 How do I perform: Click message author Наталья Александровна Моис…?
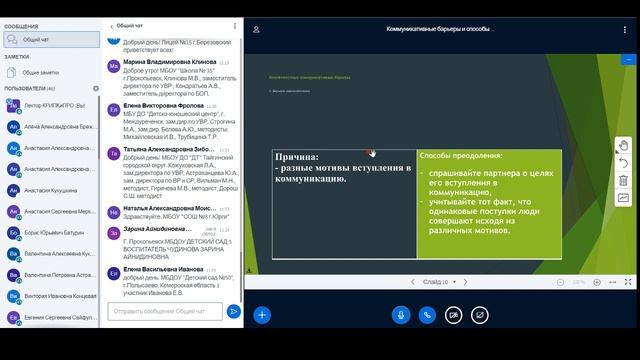coord(170,208)
